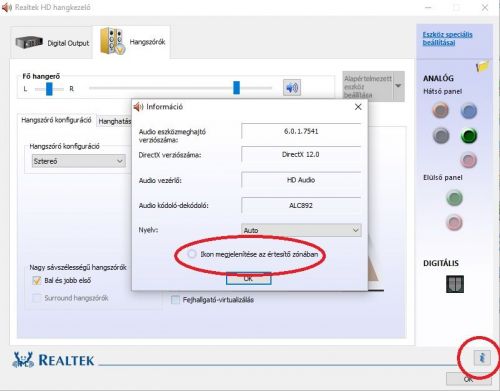Minimize the Realtek HD hangkezelő window
500x391 pixels.
(429, 7)
